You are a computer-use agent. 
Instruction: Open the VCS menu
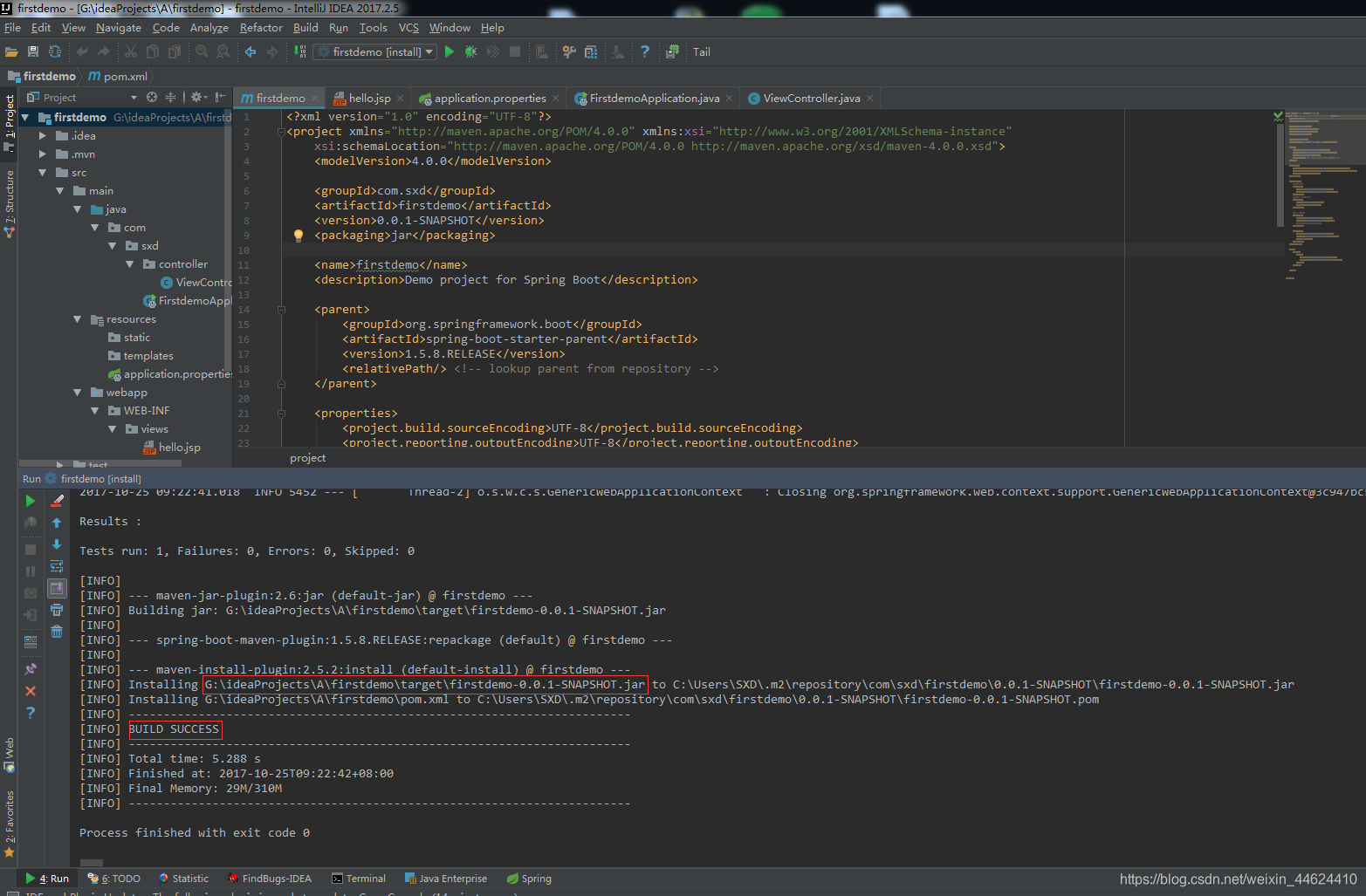click(408, 27)
